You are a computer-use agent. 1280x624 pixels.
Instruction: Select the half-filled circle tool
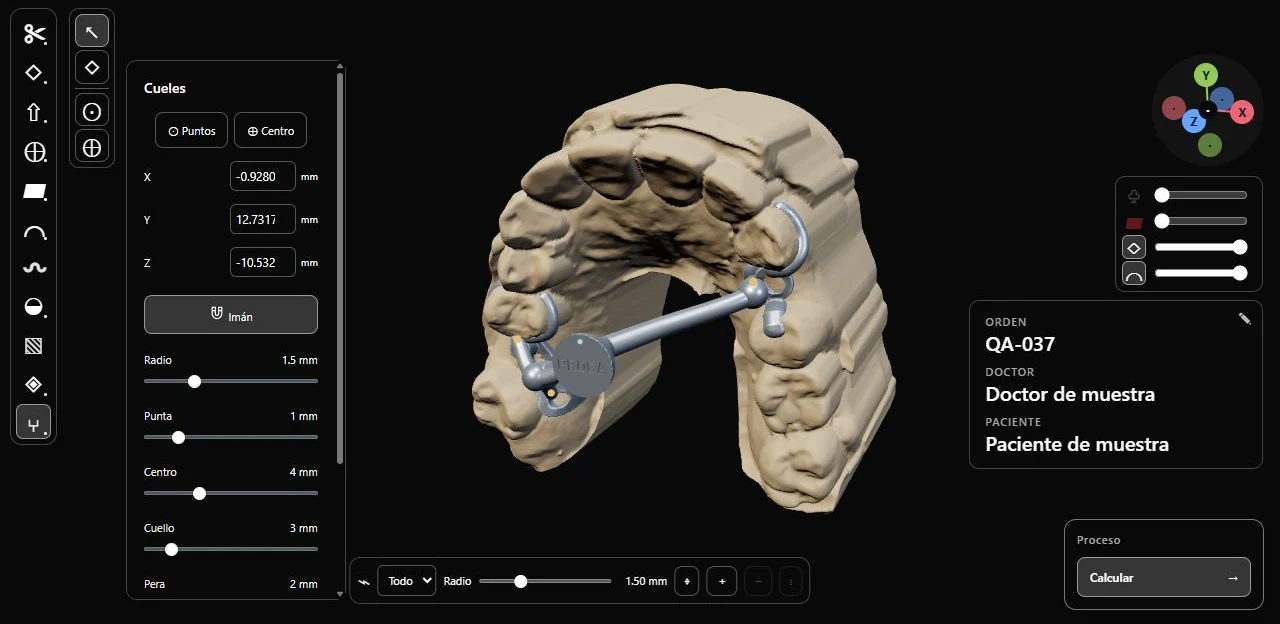coord(35,307)
